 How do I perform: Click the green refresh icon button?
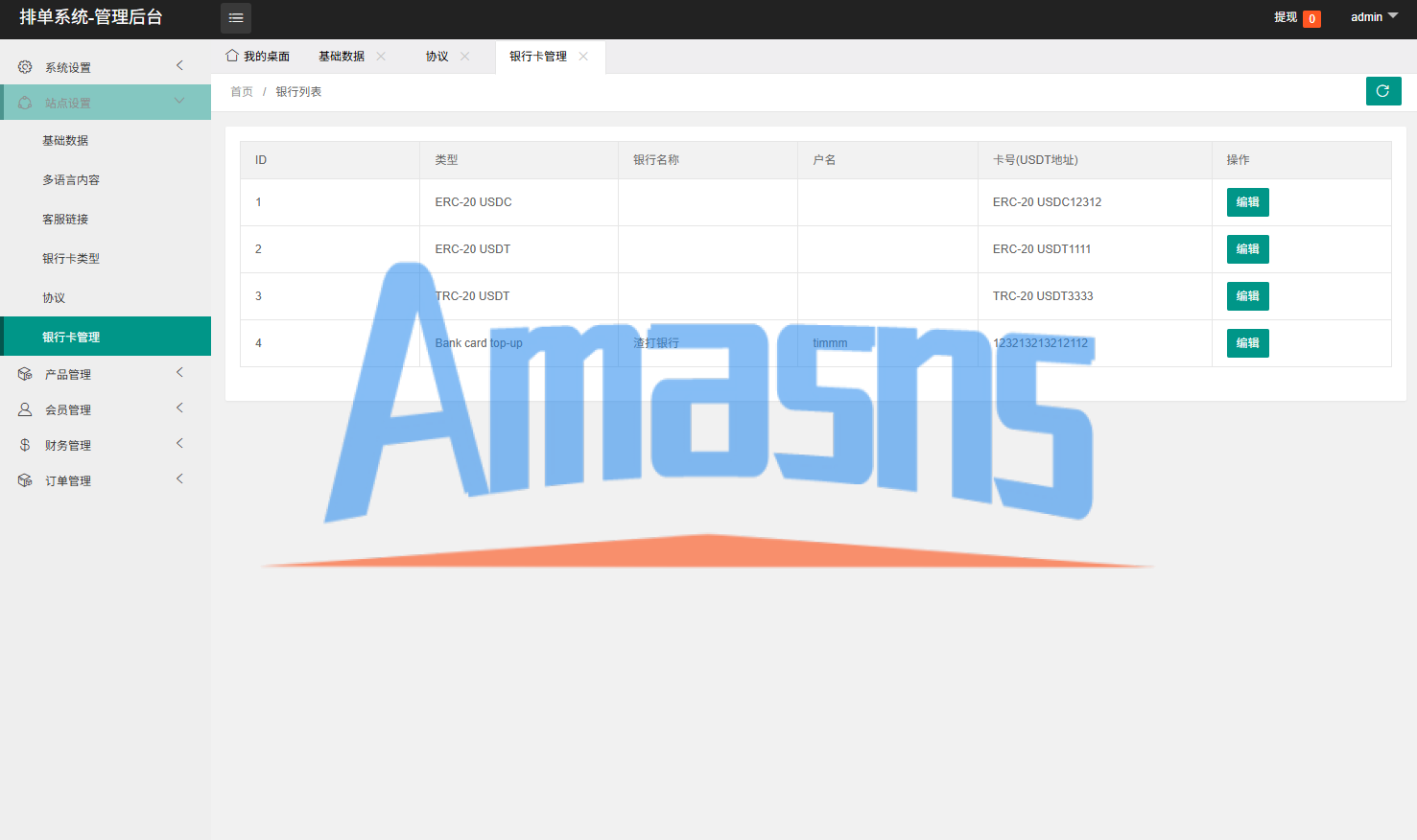pos(1383,91)
